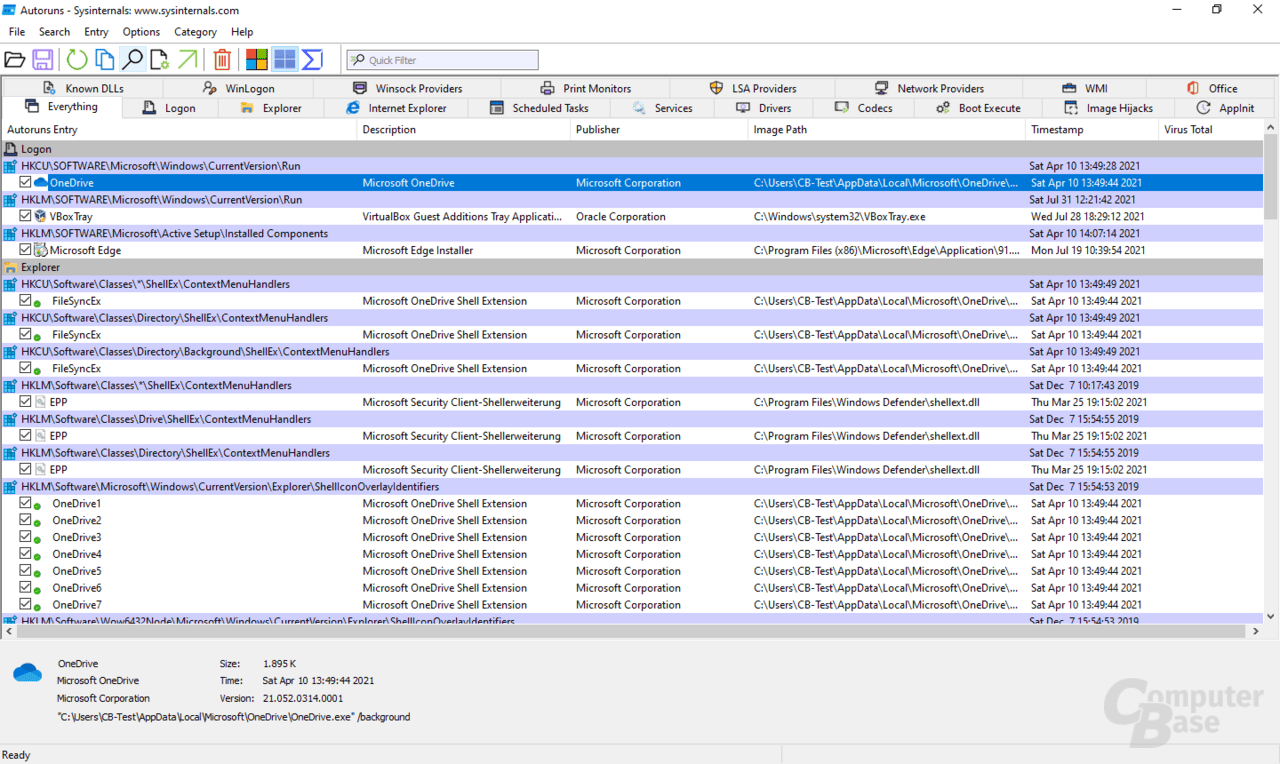Switch to the WinLogon tab
Viewport: 1280px width, 764px height.
pyautogui.click(x=239, y=88)
